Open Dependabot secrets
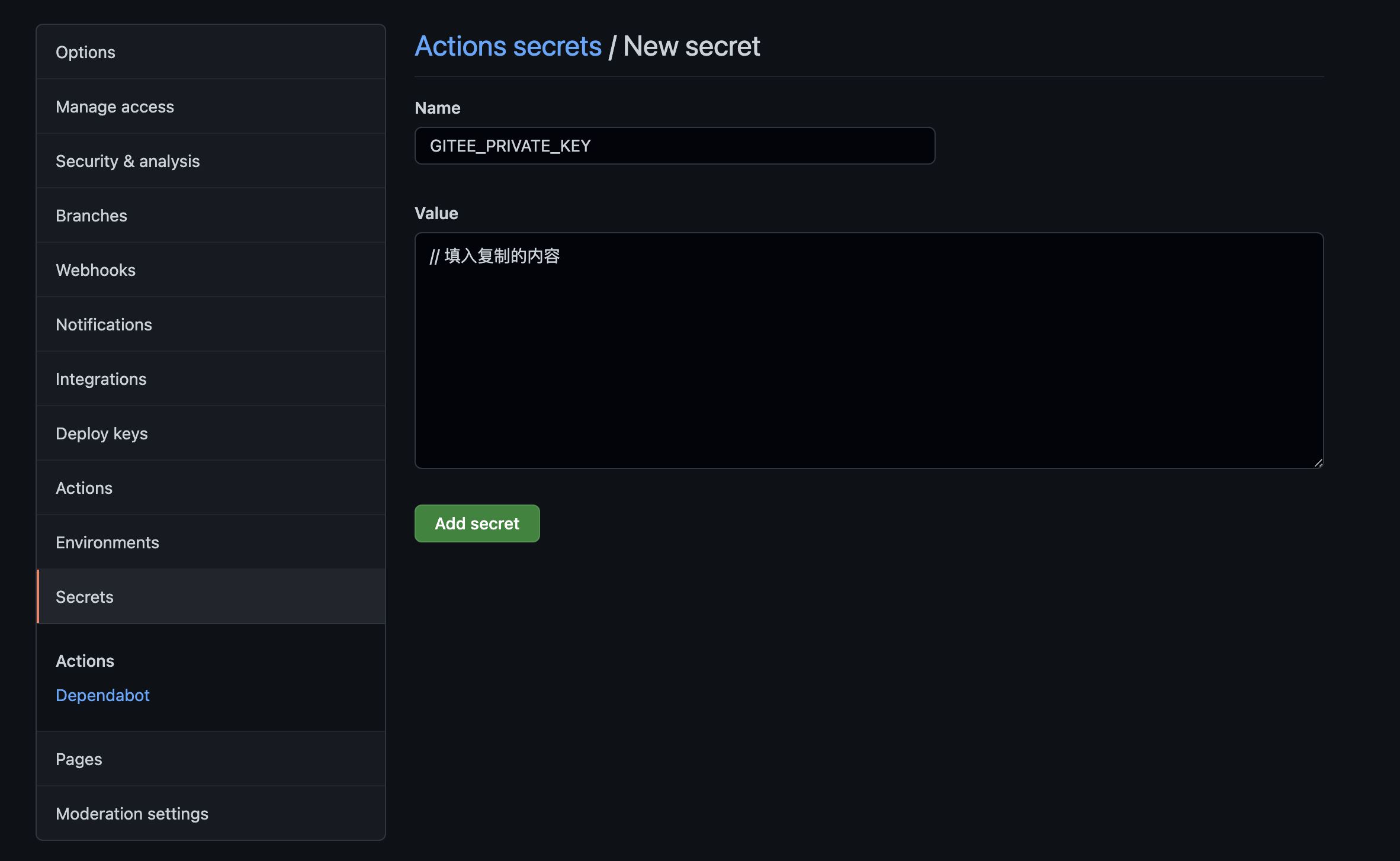Screen dimensions: 1400x861 [x=102, y=695]
